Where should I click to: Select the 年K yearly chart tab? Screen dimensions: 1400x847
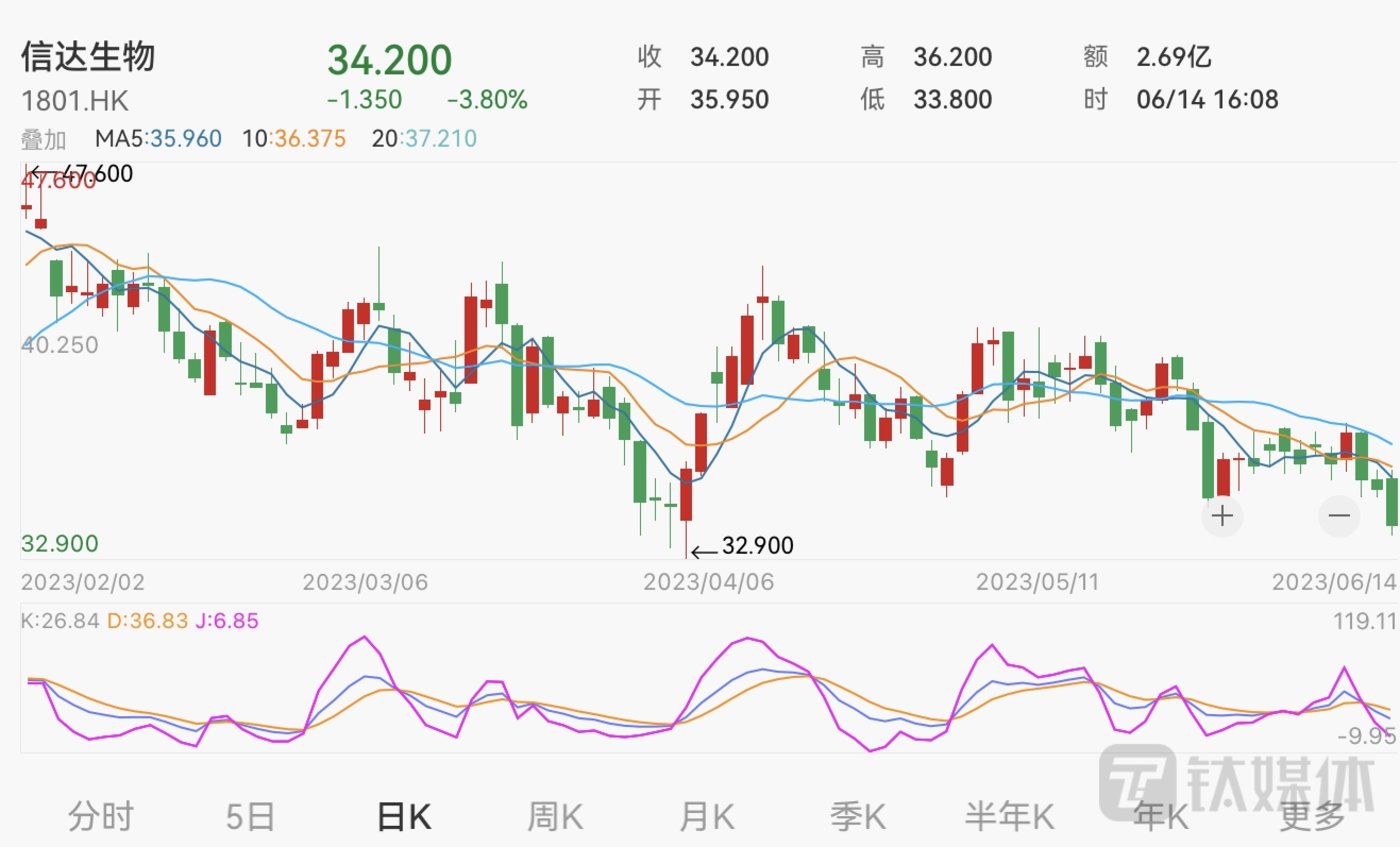(1161, 816)
